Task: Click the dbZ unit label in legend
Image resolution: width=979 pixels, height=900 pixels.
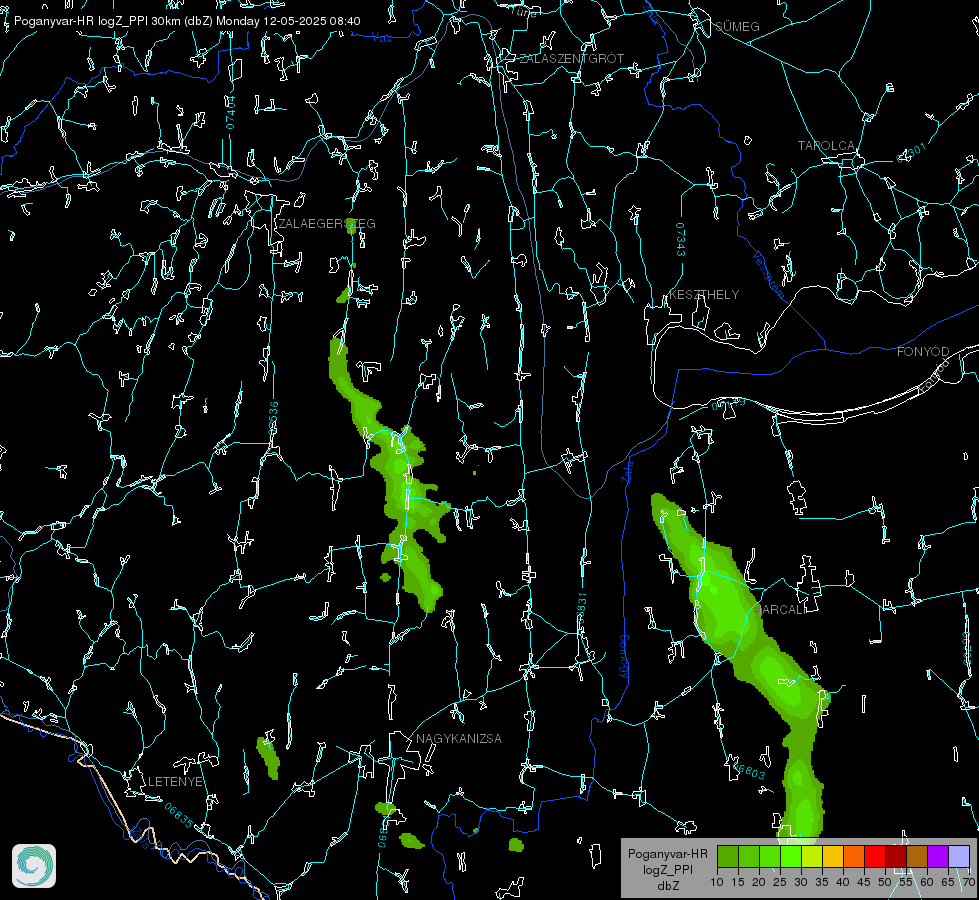Action: click(667, 886)
